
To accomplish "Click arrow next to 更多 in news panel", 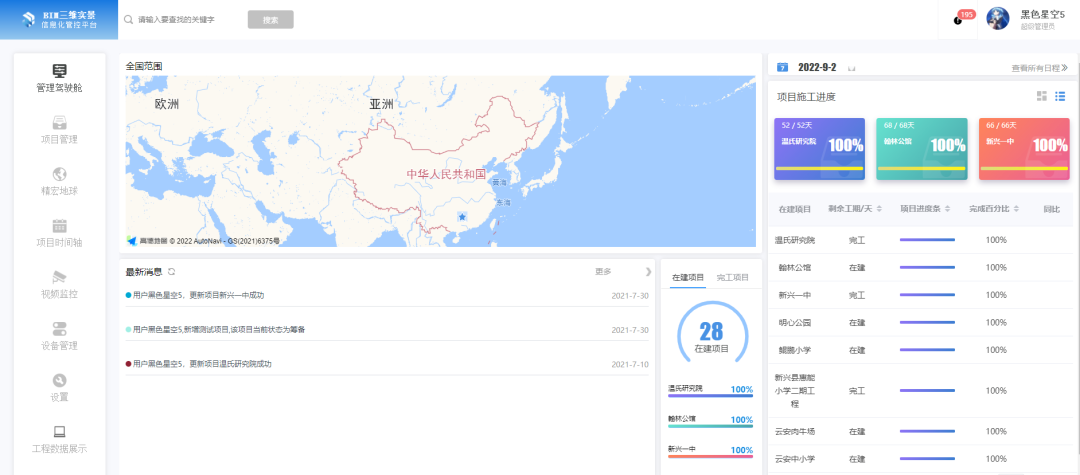I will [647, 272].
